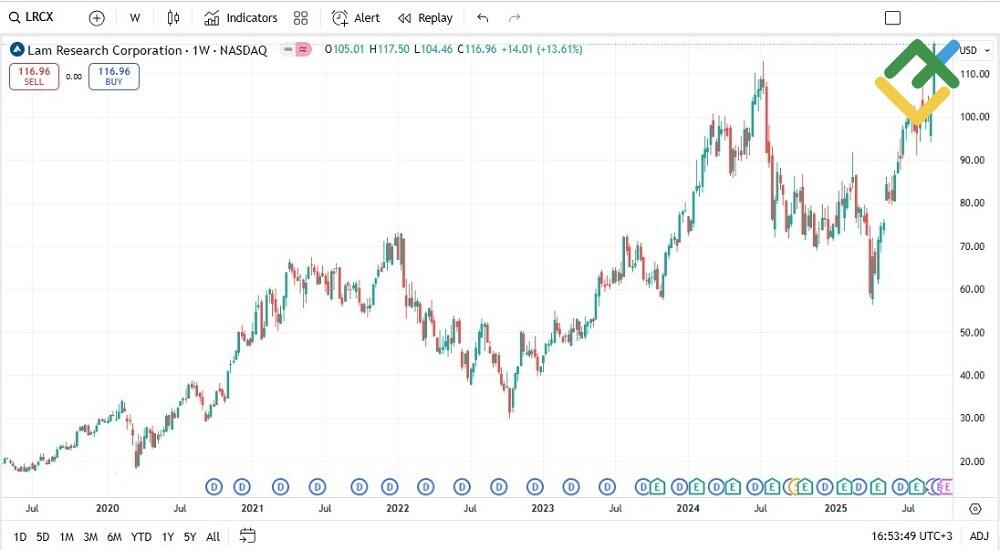1000x550 pixels.
Task: Click the 2023 time axis label
Action: coord(543,509)
